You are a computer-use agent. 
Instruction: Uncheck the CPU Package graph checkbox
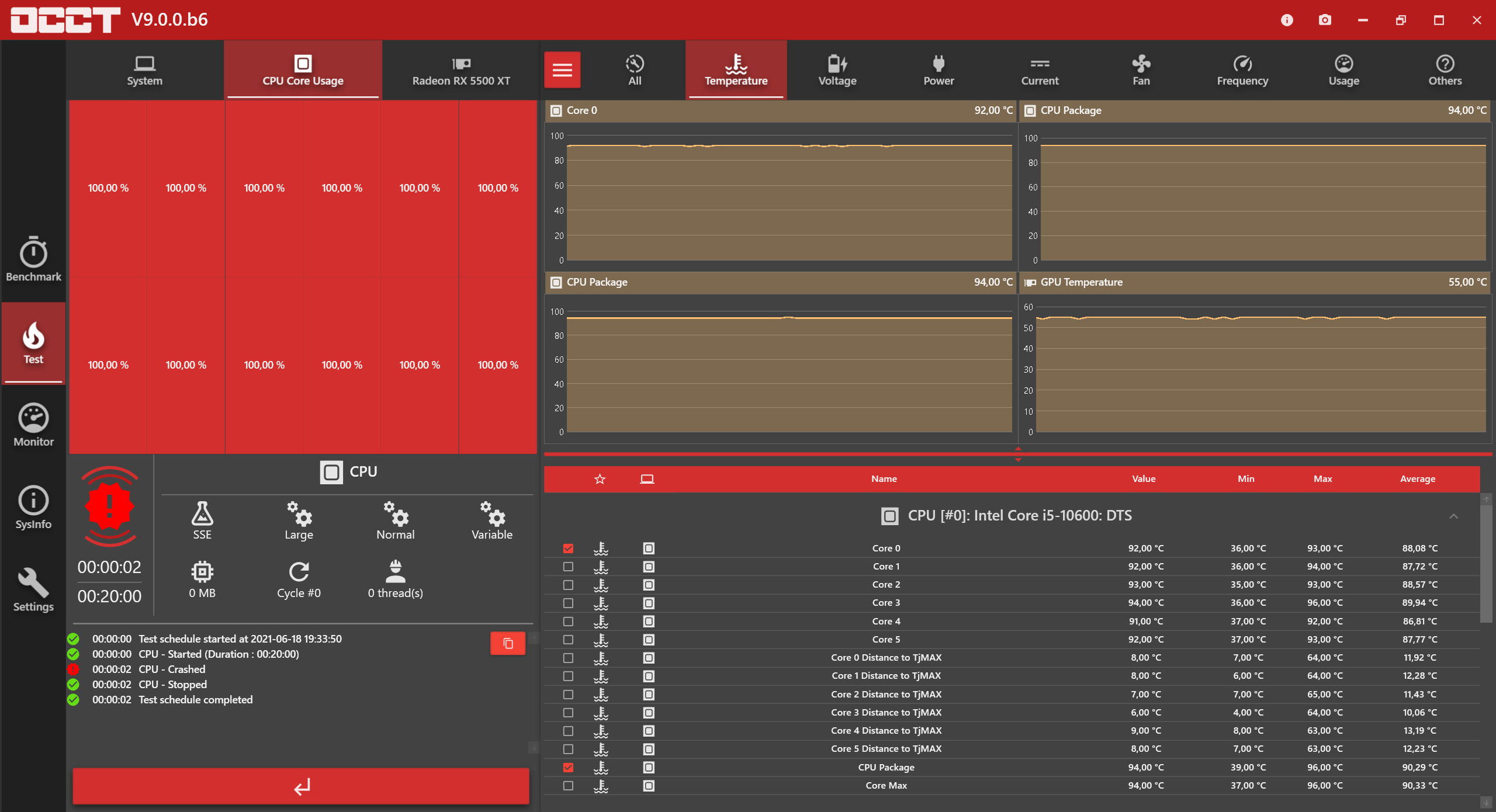coord(568,767)
